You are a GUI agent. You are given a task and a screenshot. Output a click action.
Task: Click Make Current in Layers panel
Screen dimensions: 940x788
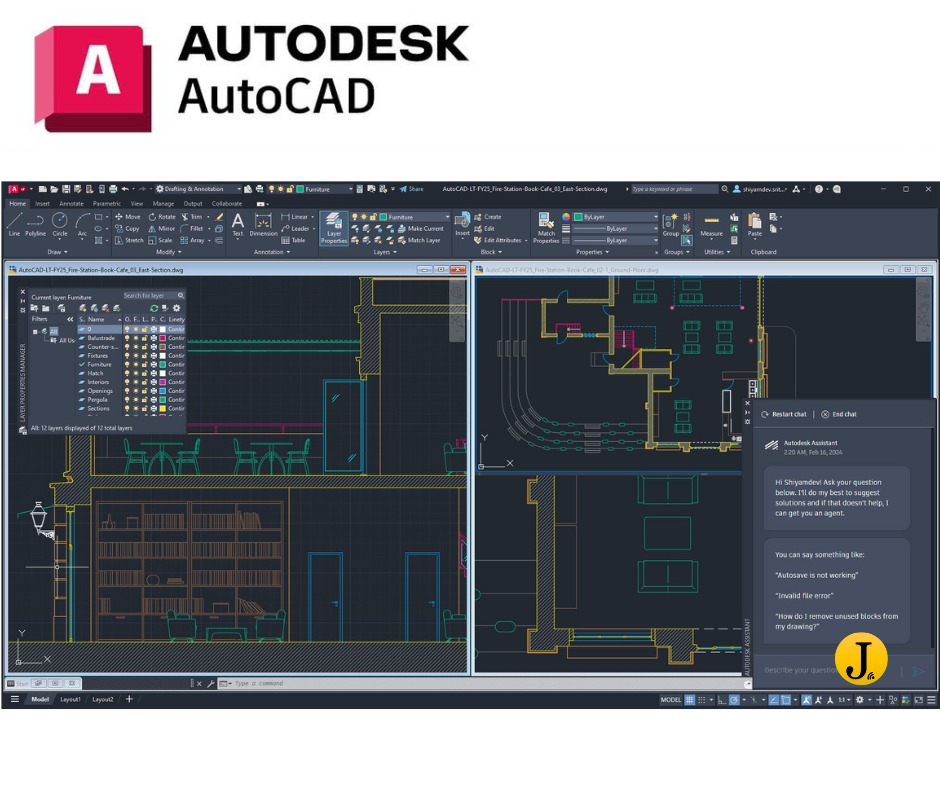coord(420,228)
